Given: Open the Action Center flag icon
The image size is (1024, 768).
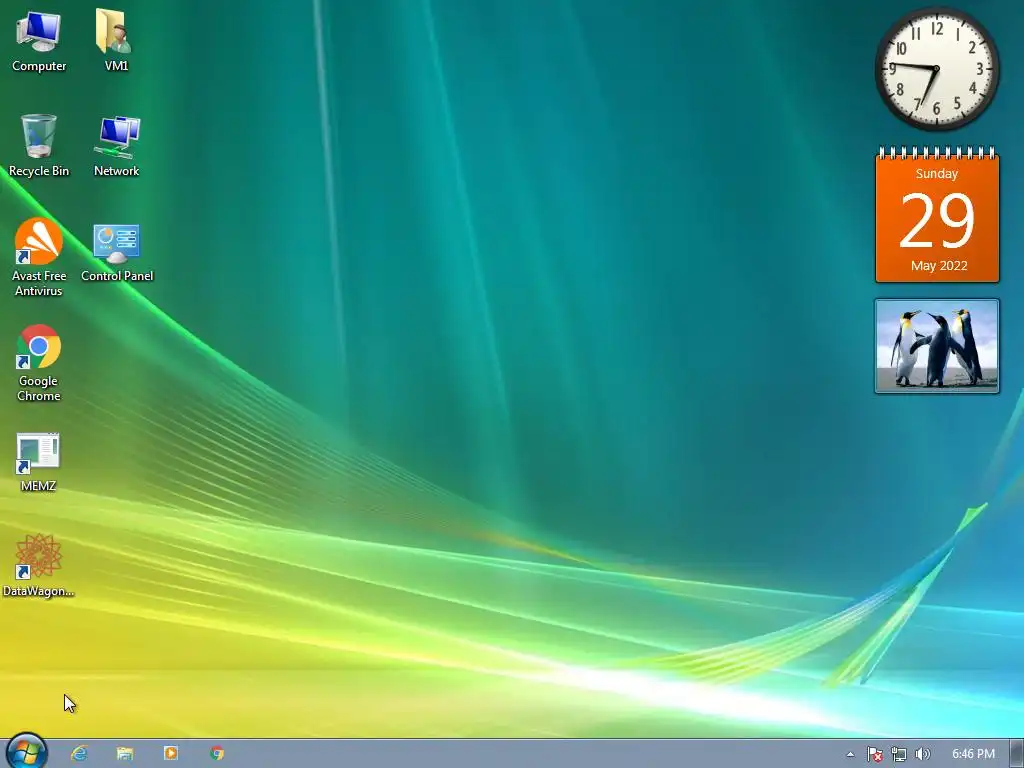Looking at the screenshot, I should [874, 754].
